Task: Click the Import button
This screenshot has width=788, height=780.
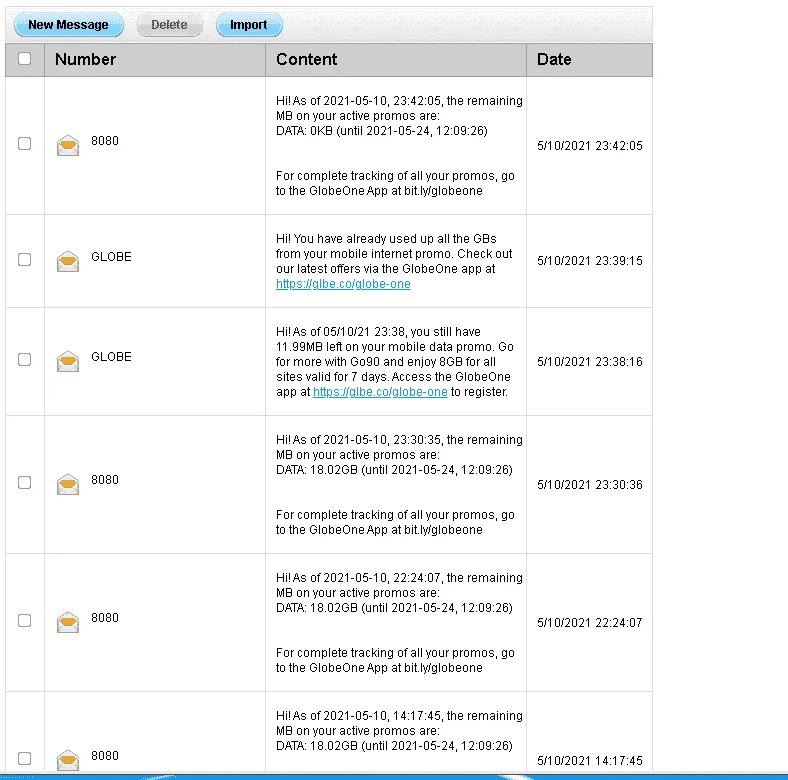Action: 249,25
